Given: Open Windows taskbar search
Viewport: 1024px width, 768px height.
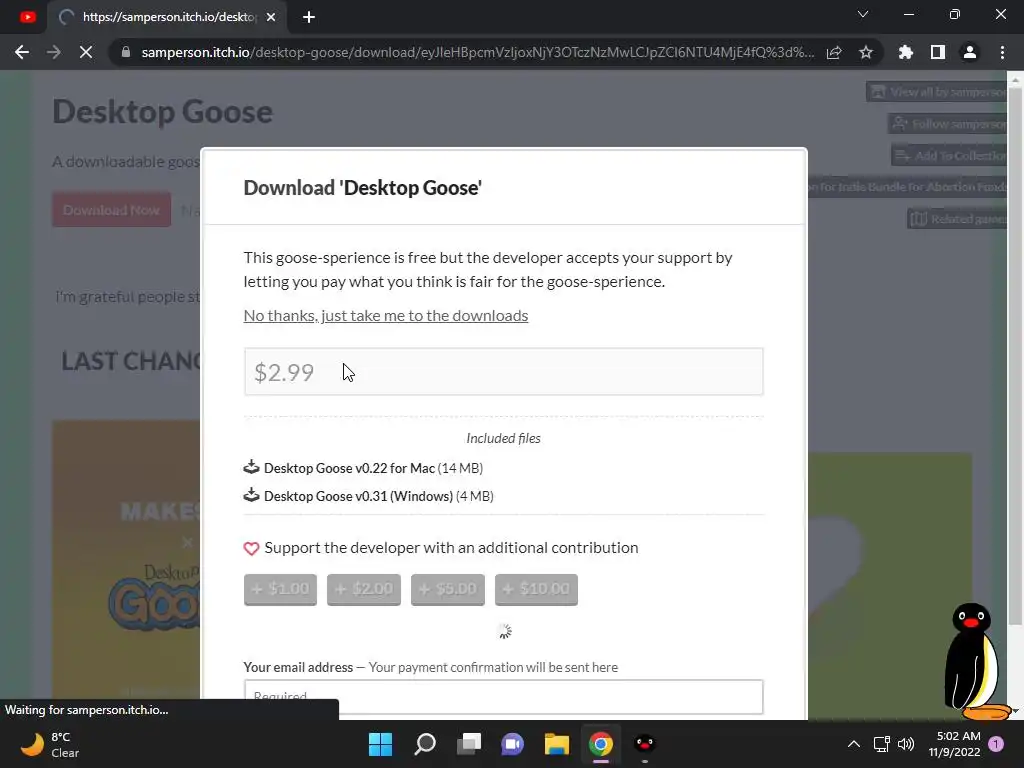Looking at the screenshot, I should click(x=425, y=744).
